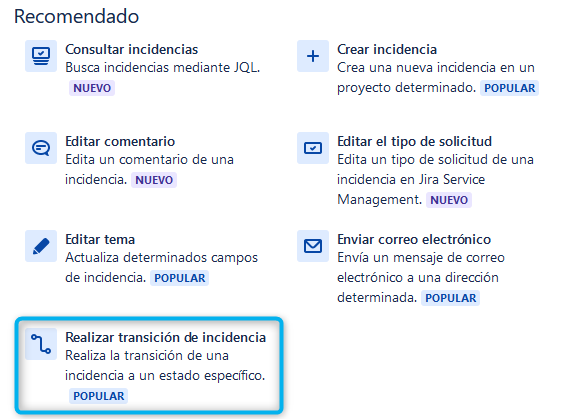The width and height of the screenshot is (563, 419).
Task: Click the POPULAR badge on Crear incidencia
Action: [510, 88]
